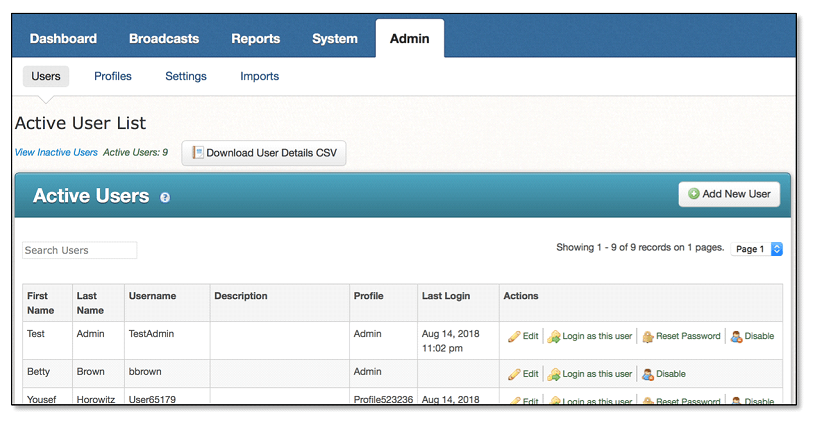Click Disable user icon for TestAdmin row
The width and height of the screenshot is (823, 432).
[x=736, y=336]
